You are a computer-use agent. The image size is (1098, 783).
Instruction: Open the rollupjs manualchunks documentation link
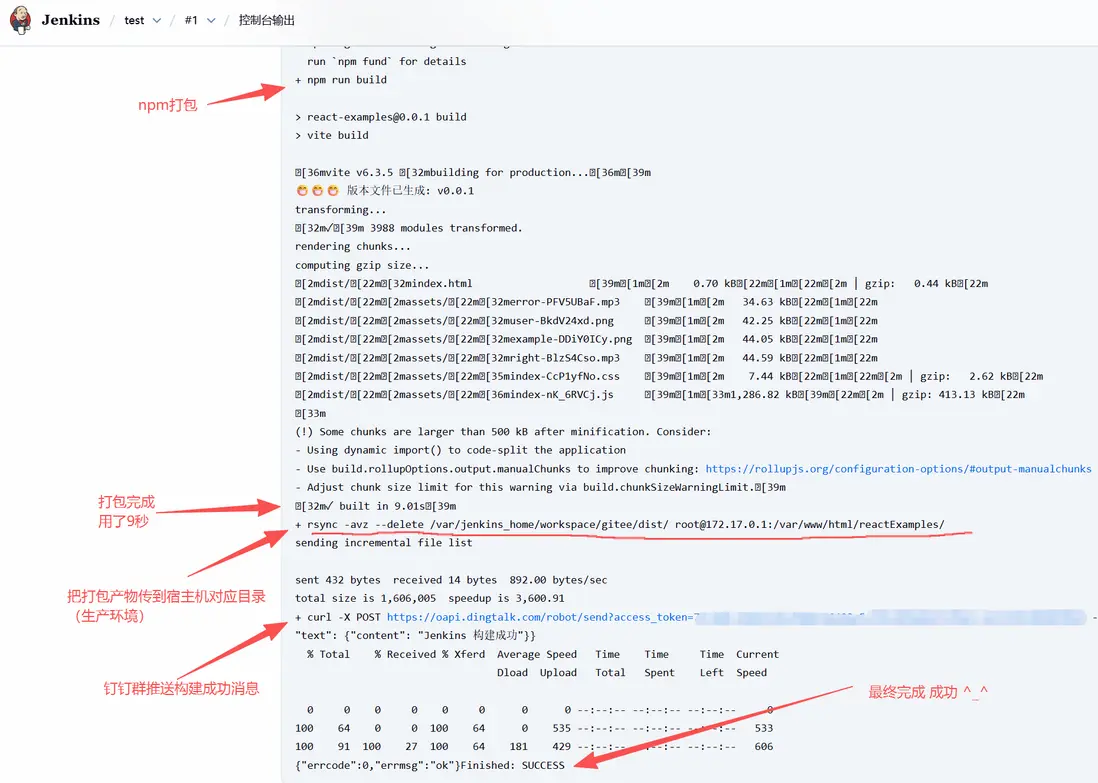898,469
